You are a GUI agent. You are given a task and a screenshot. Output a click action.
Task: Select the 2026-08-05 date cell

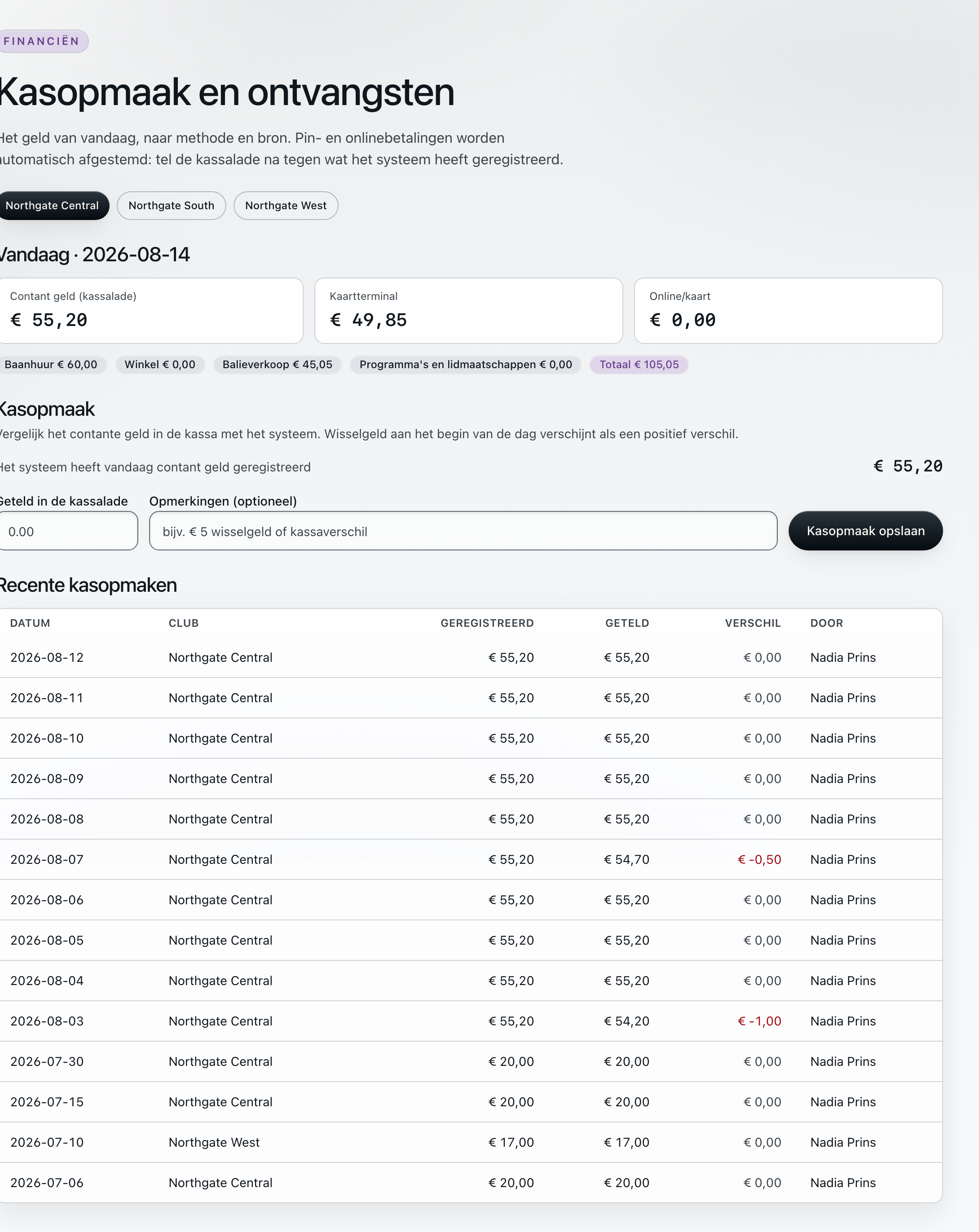[47, 941]
